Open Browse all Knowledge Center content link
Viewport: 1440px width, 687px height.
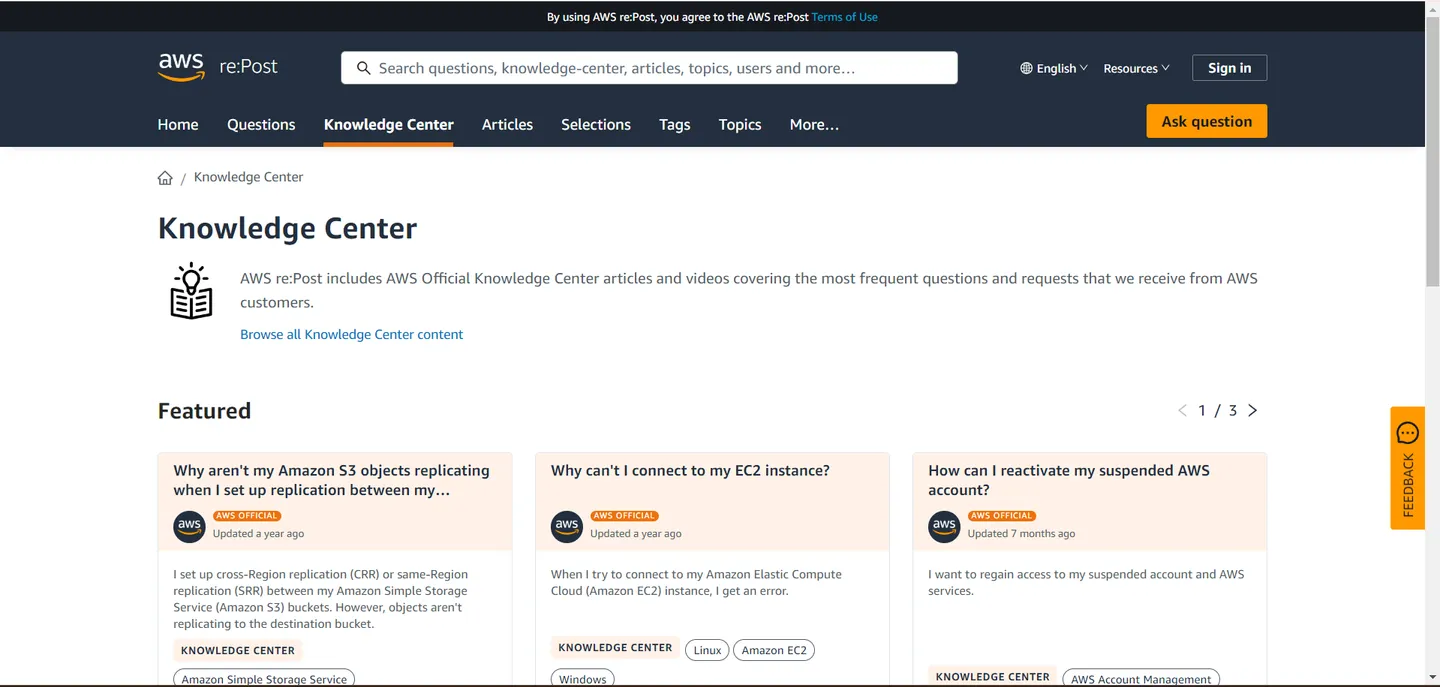[351, 334]
